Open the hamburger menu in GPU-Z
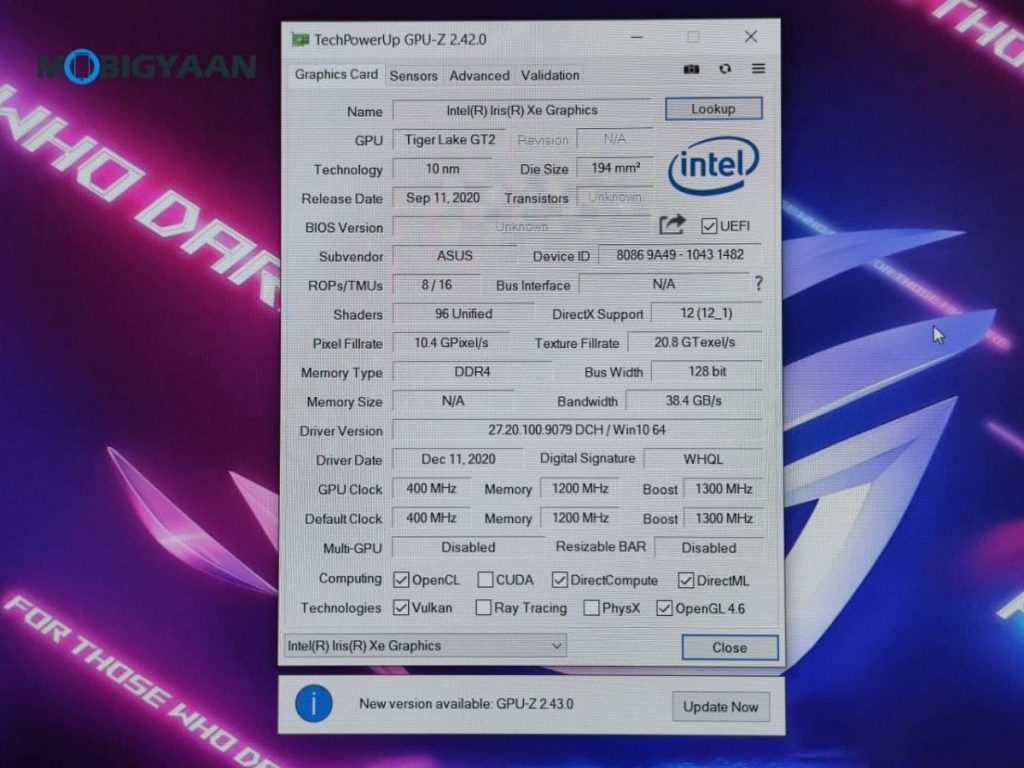Image resolution: width=1024 pixels, height=768 pixels. click(758, 68)
